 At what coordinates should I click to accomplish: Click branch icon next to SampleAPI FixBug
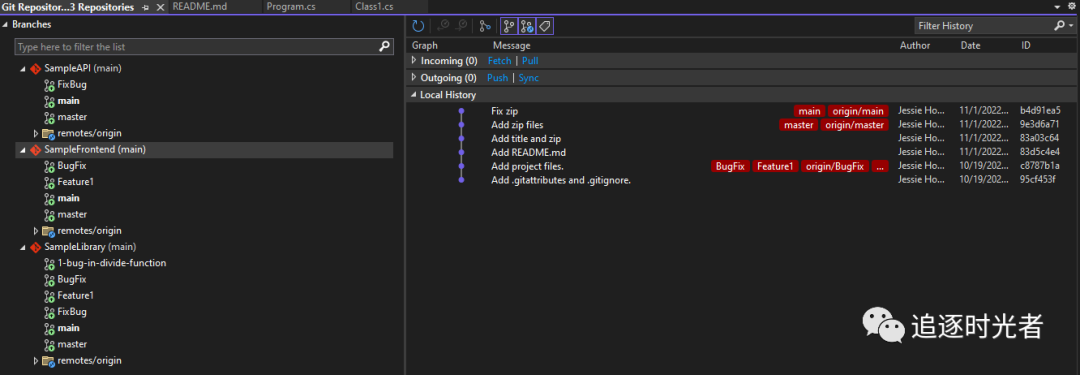[x=49, y=85]
